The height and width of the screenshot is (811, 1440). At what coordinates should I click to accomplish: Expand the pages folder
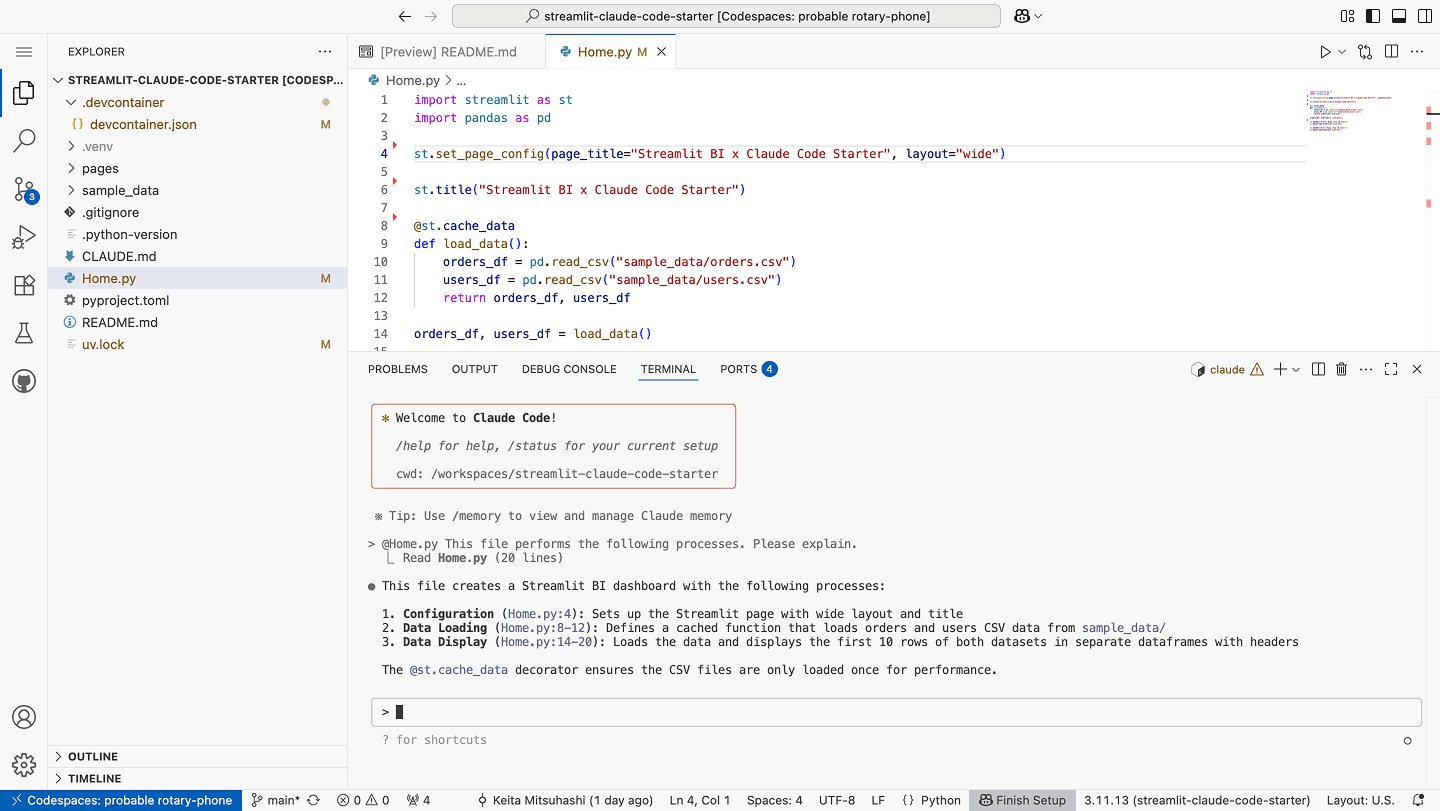100,168
